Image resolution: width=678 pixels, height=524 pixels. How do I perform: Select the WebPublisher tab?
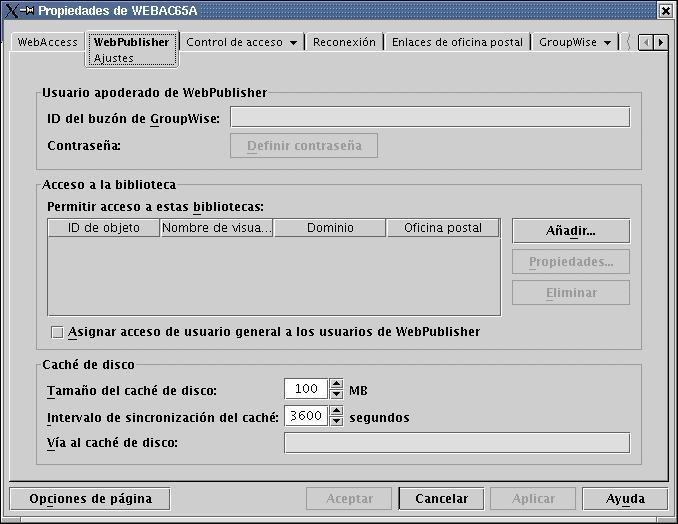(x=131, y=42)
